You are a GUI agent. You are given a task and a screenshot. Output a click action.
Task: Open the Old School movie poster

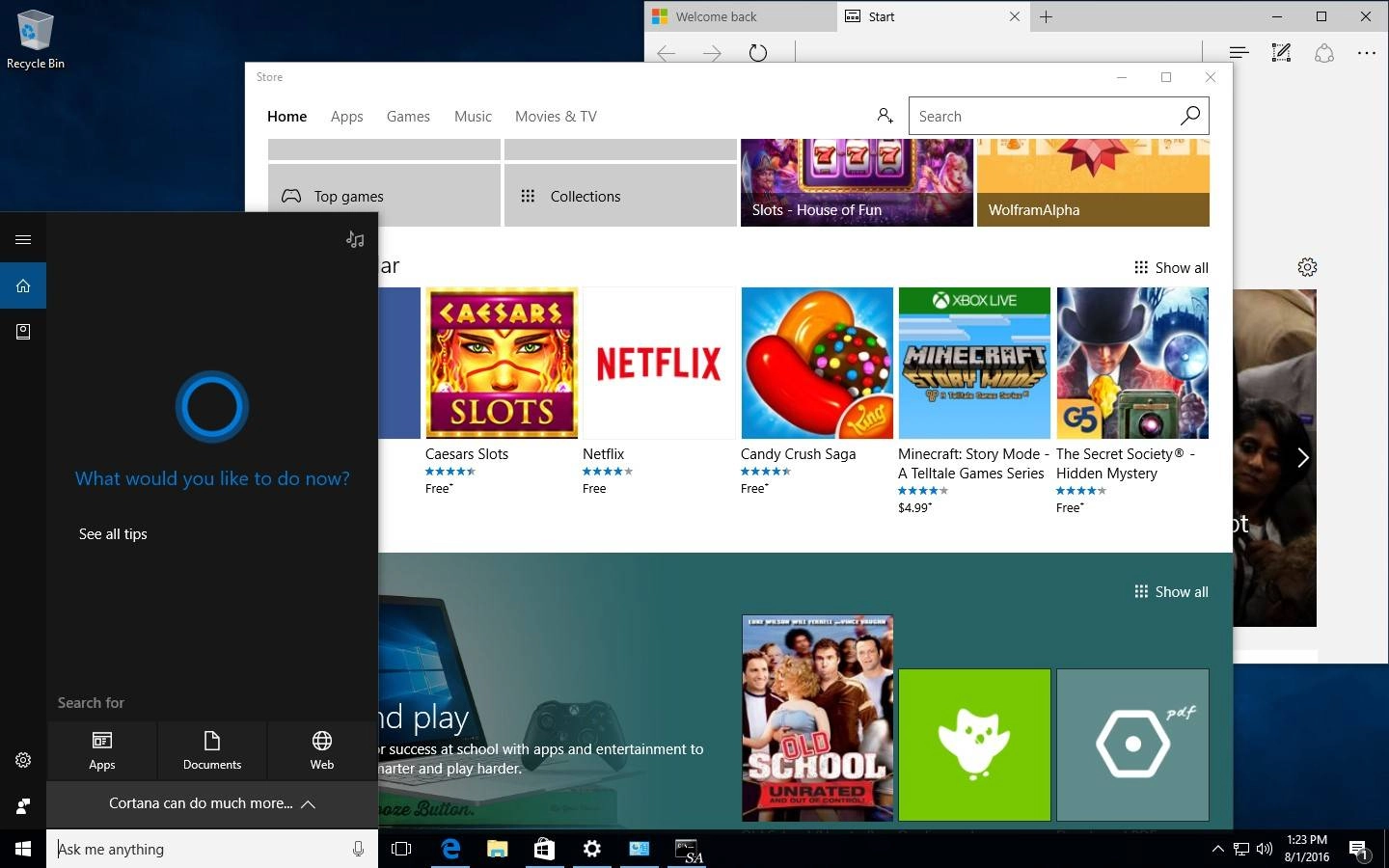(817, 718)
